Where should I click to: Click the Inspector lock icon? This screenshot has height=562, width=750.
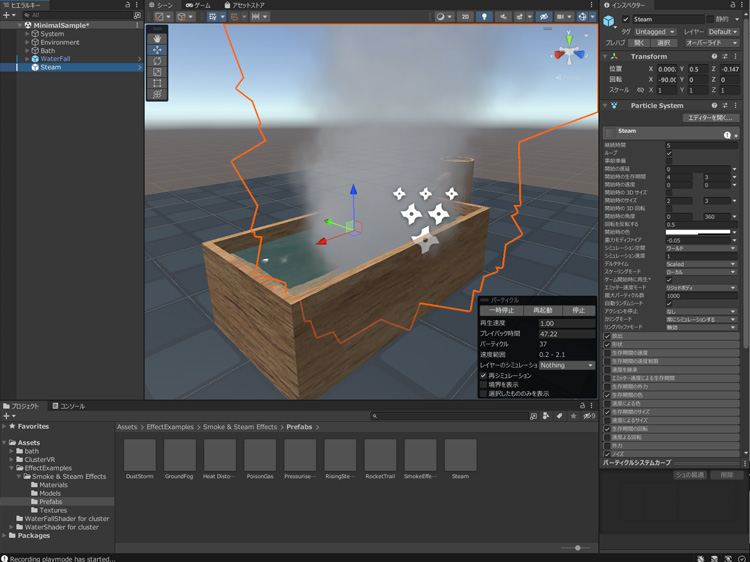(x=730, y=5)
